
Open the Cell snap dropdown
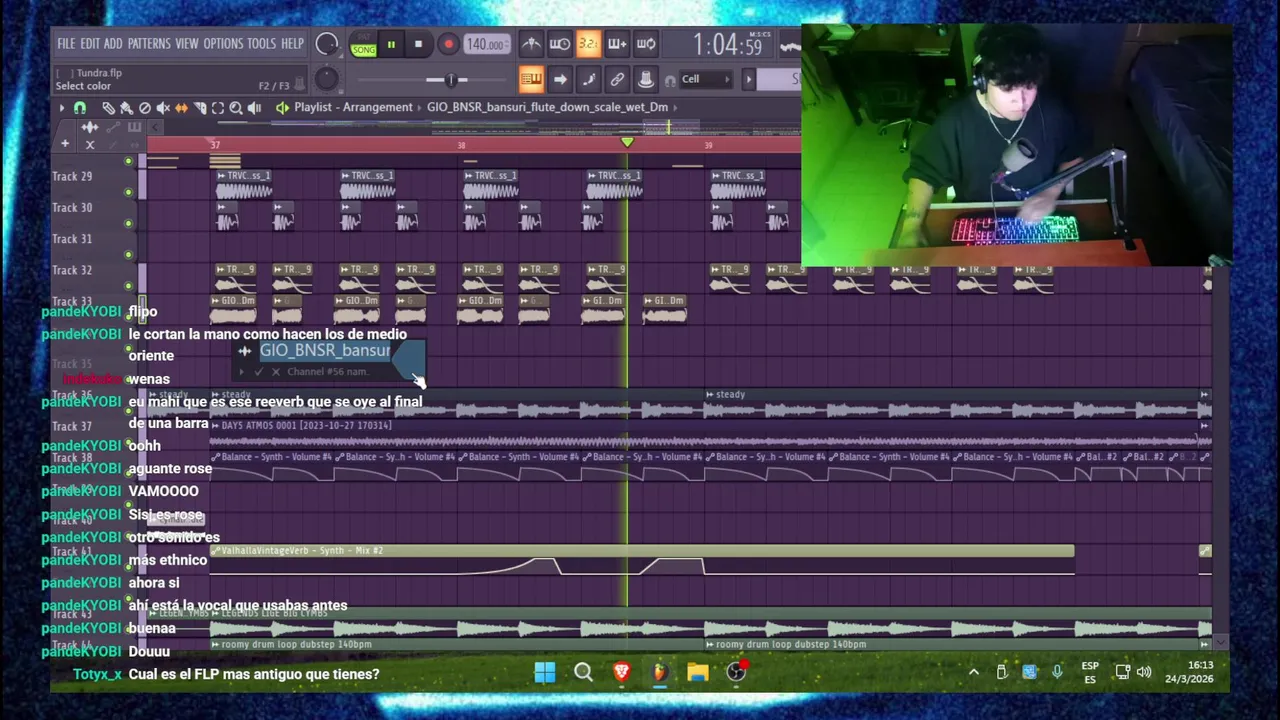click(705, 79)
